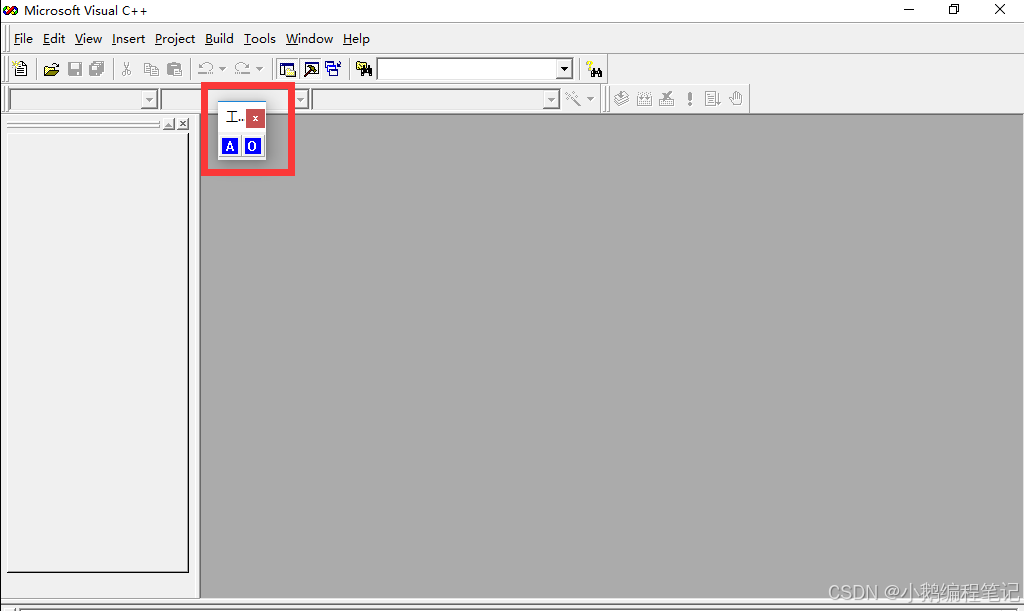
Task: Click the blue O button in floating toolbar
Action: (252, 146)
